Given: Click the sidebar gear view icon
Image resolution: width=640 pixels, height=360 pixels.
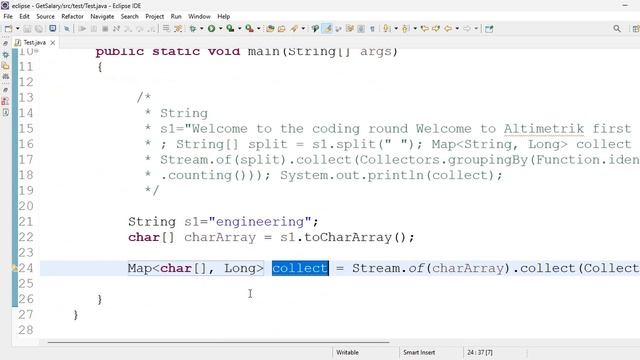Looking at the screenshot, I should pos(6,54).
